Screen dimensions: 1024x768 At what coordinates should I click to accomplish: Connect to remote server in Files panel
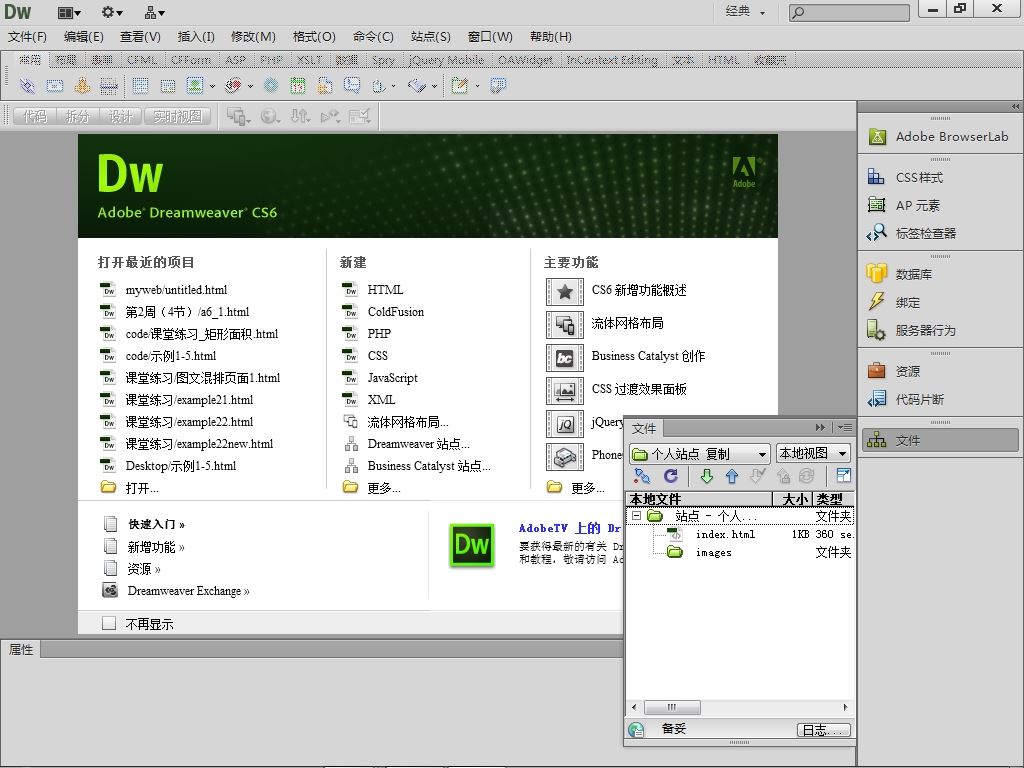pos(642,476)
